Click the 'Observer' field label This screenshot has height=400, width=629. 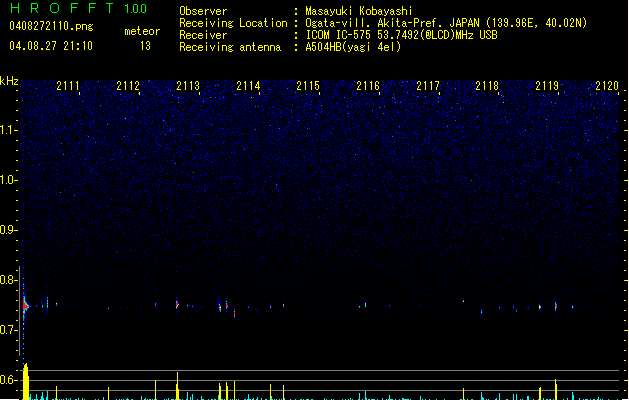pyautogui.click(x=203, y=11)
